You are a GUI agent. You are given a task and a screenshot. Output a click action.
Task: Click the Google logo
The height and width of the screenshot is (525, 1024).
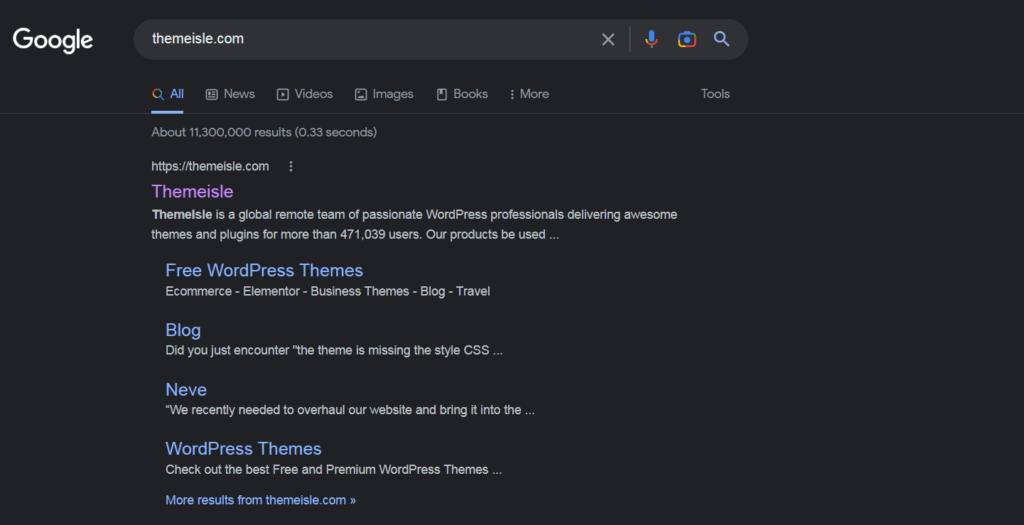pos(53,40)
